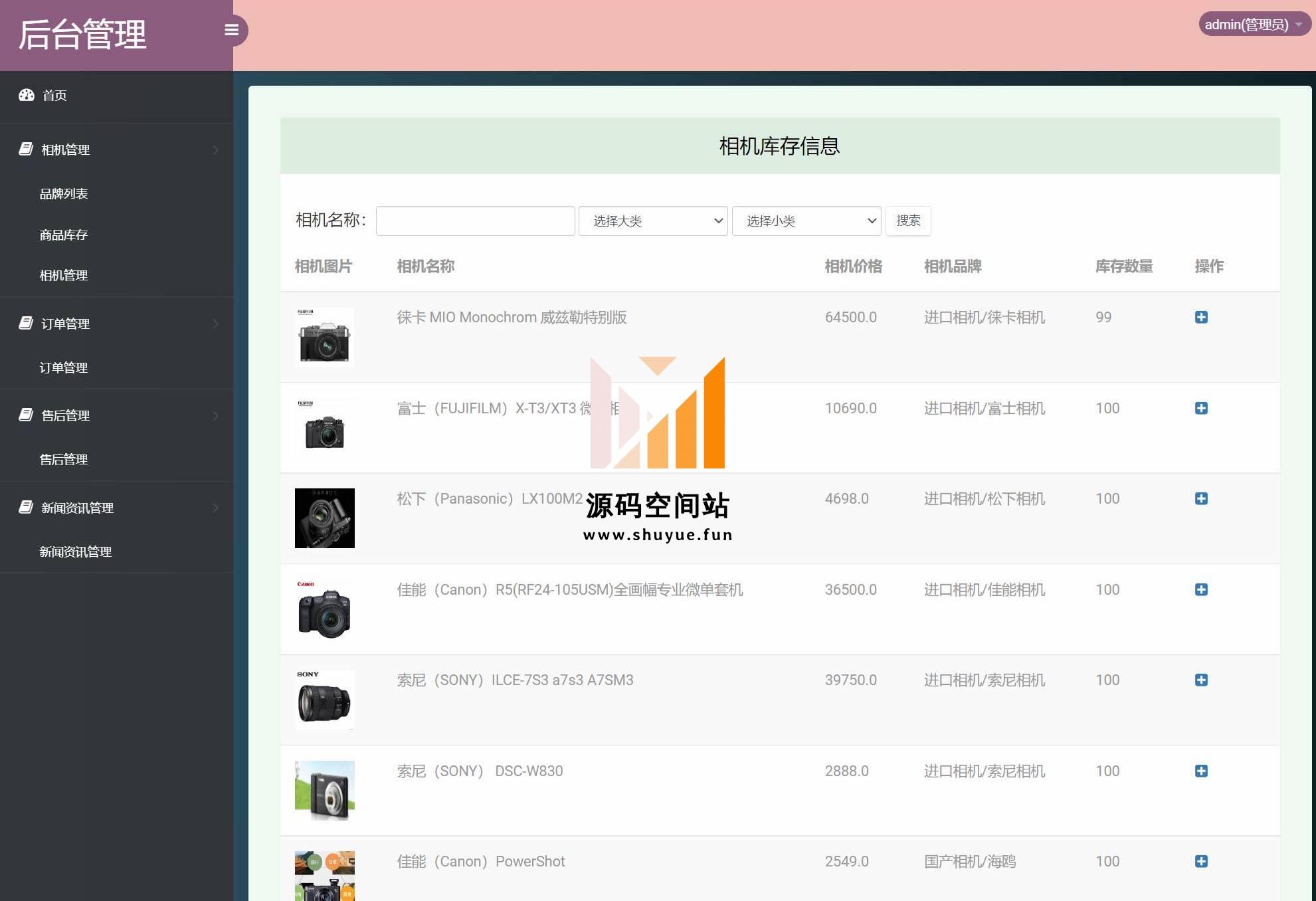
Task: Click the book icon beside 订单管理 group
Action: pos(26,323)
